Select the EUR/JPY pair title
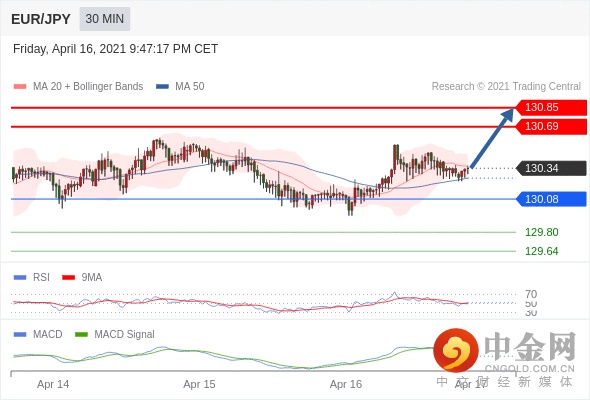590x400 pixels. (x=41, y=19)
